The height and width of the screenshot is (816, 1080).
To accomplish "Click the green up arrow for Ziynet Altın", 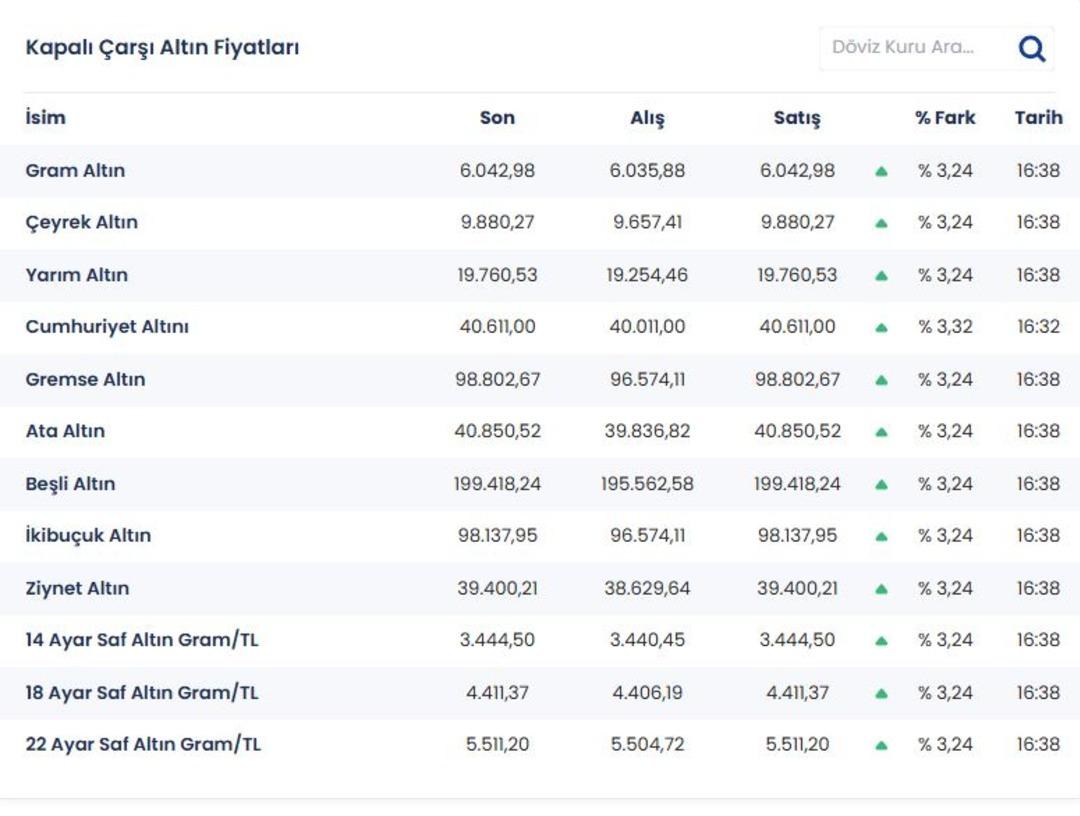I will point(881,589).
